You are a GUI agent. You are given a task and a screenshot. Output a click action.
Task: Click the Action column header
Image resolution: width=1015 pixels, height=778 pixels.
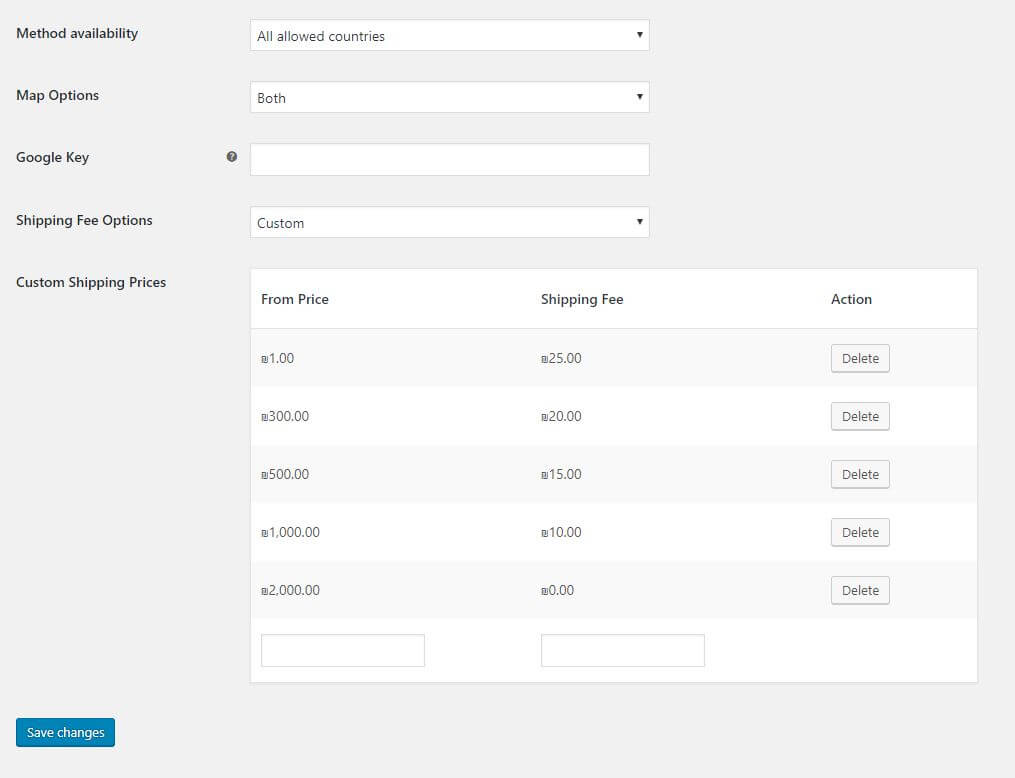click(851, 299)
